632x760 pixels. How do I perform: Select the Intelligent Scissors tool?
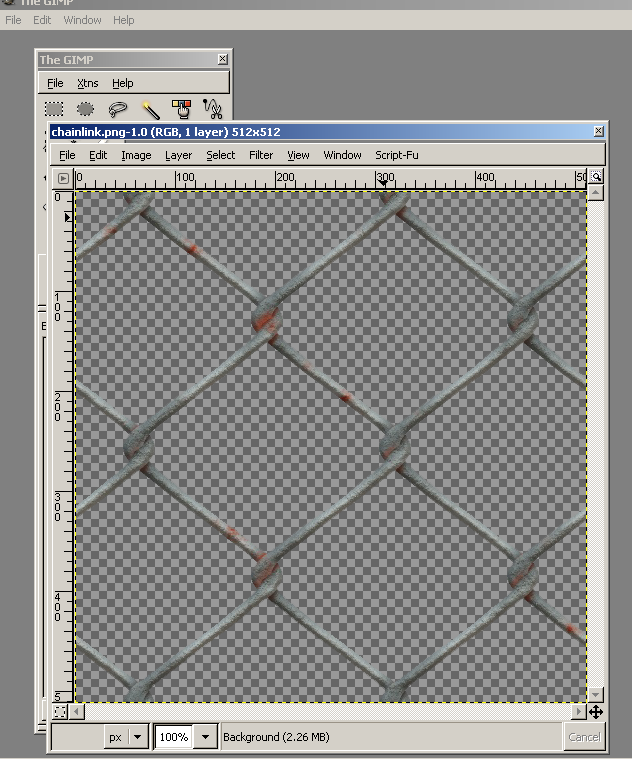[x=212, y=109]
